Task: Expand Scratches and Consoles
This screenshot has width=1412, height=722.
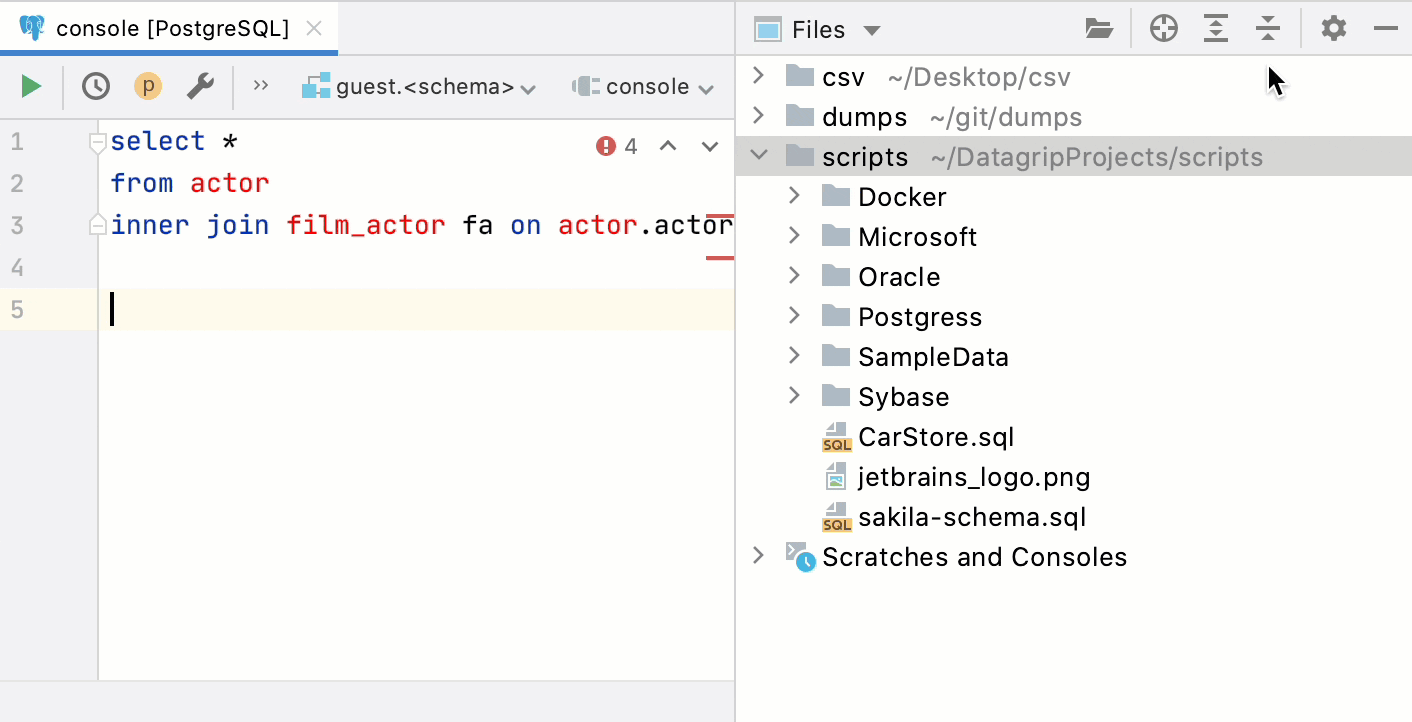Action: (758, 557)
